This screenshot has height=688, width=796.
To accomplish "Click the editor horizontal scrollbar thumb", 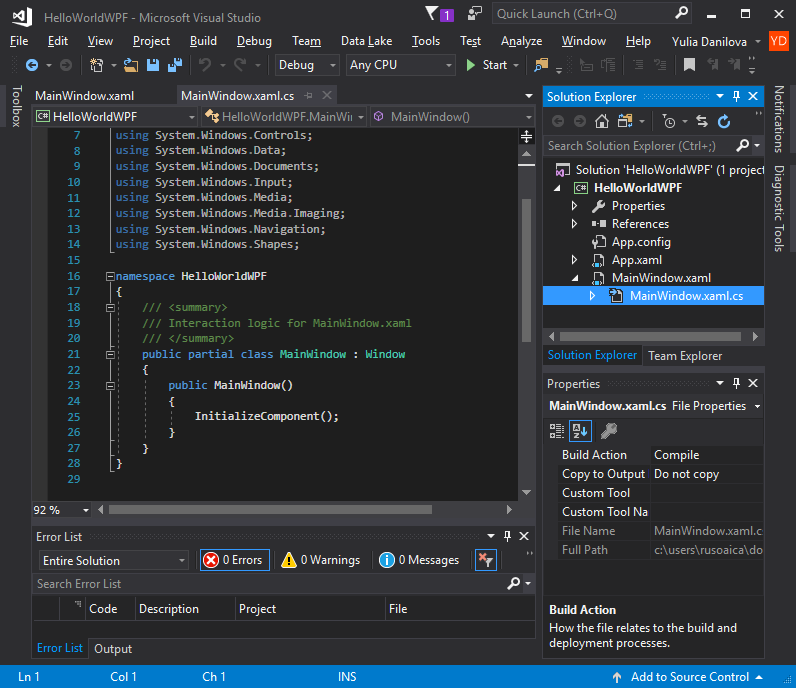I will point(270,510).
